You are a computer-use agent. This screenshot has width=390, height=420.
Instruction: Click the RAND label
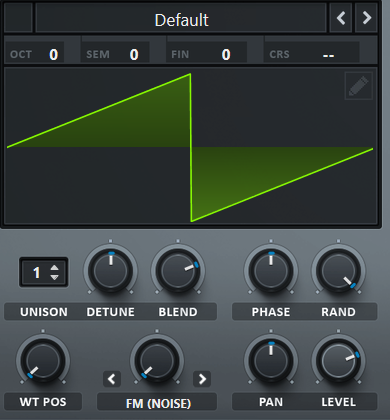tap(338, 312)
